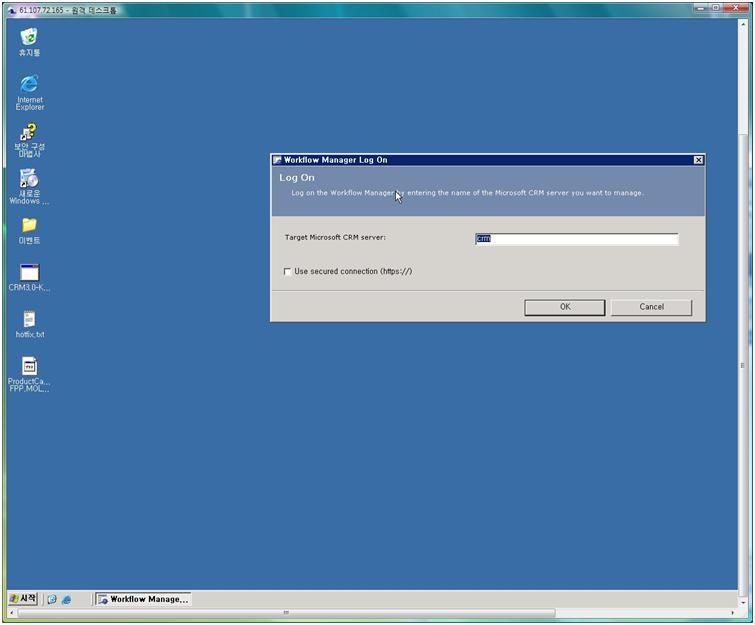Minimize the remote desktop window

click(x=701, y=8)
